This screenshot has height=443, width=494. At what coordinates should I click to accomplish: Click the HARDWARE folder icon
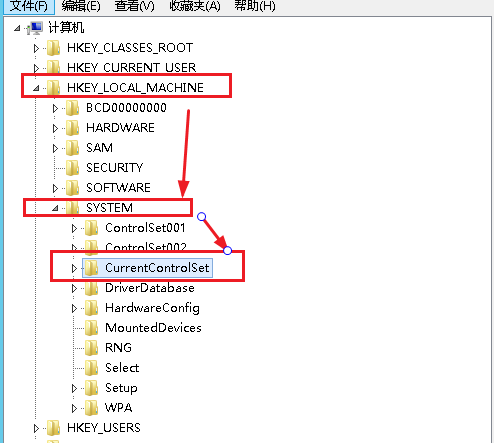[x=72, y=128]
